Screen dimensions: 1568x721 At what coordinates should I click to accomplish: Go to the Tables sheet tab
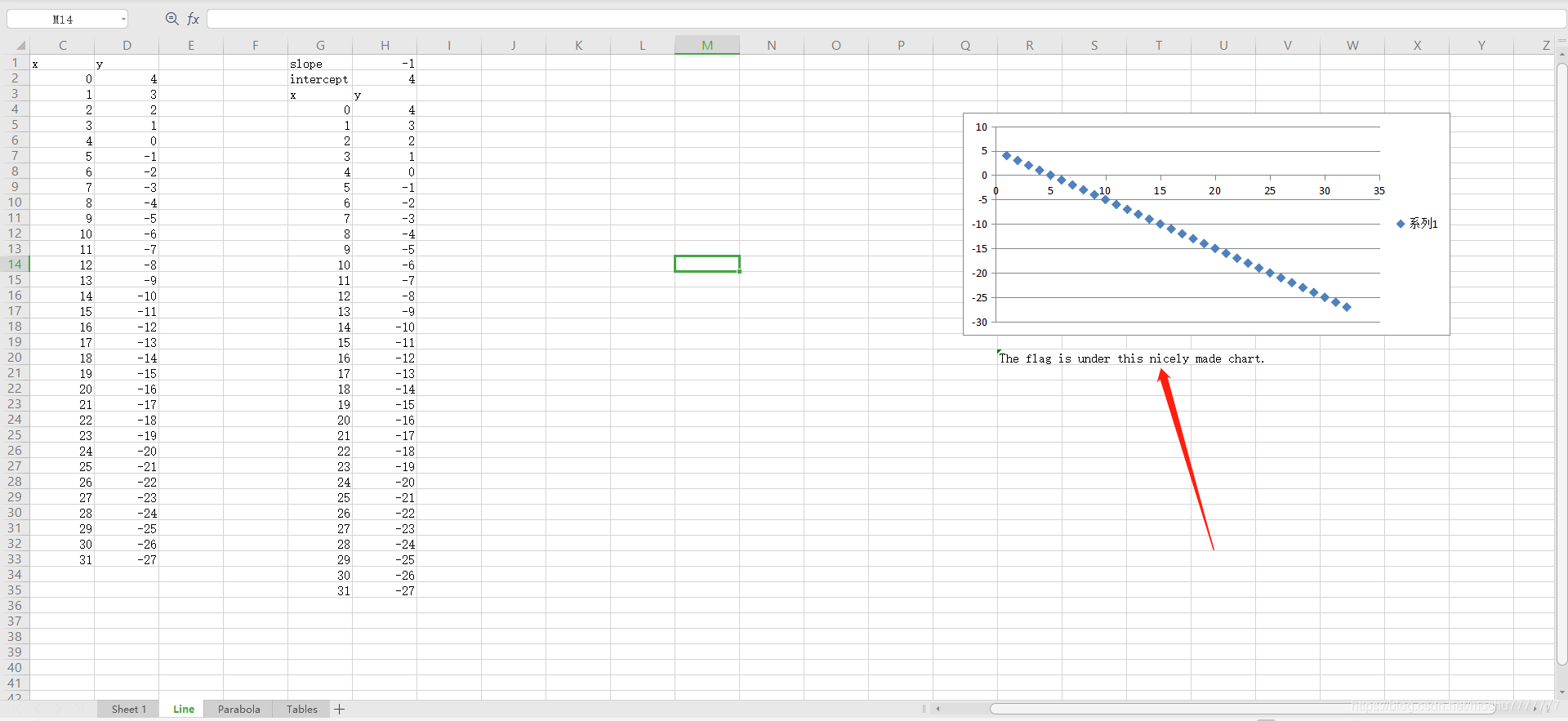tap(301, 709)
